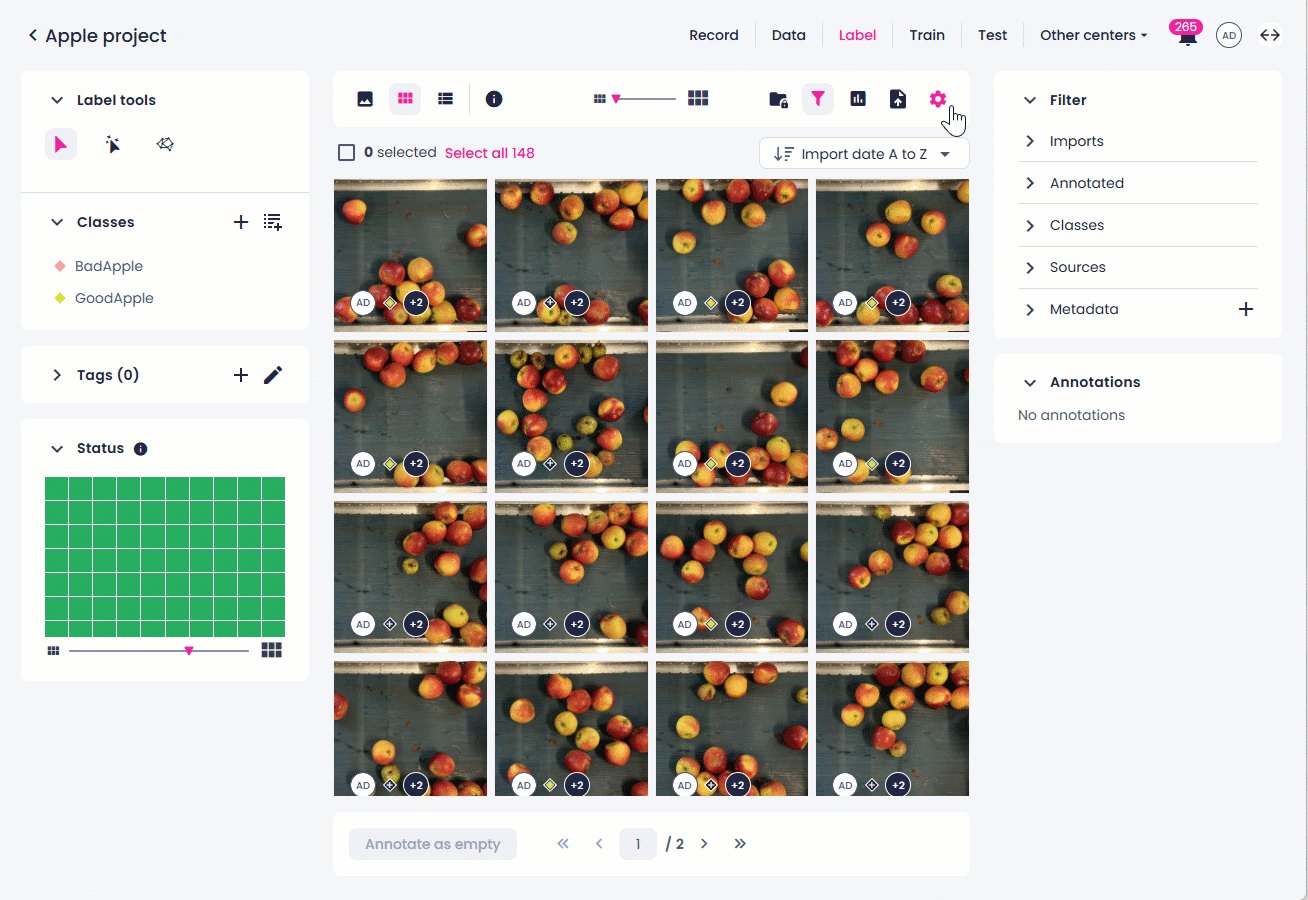Viewport: 1308px width, 900px height.
Task: Select the arrow pointer label tool
Action: [x=61, y=145]
